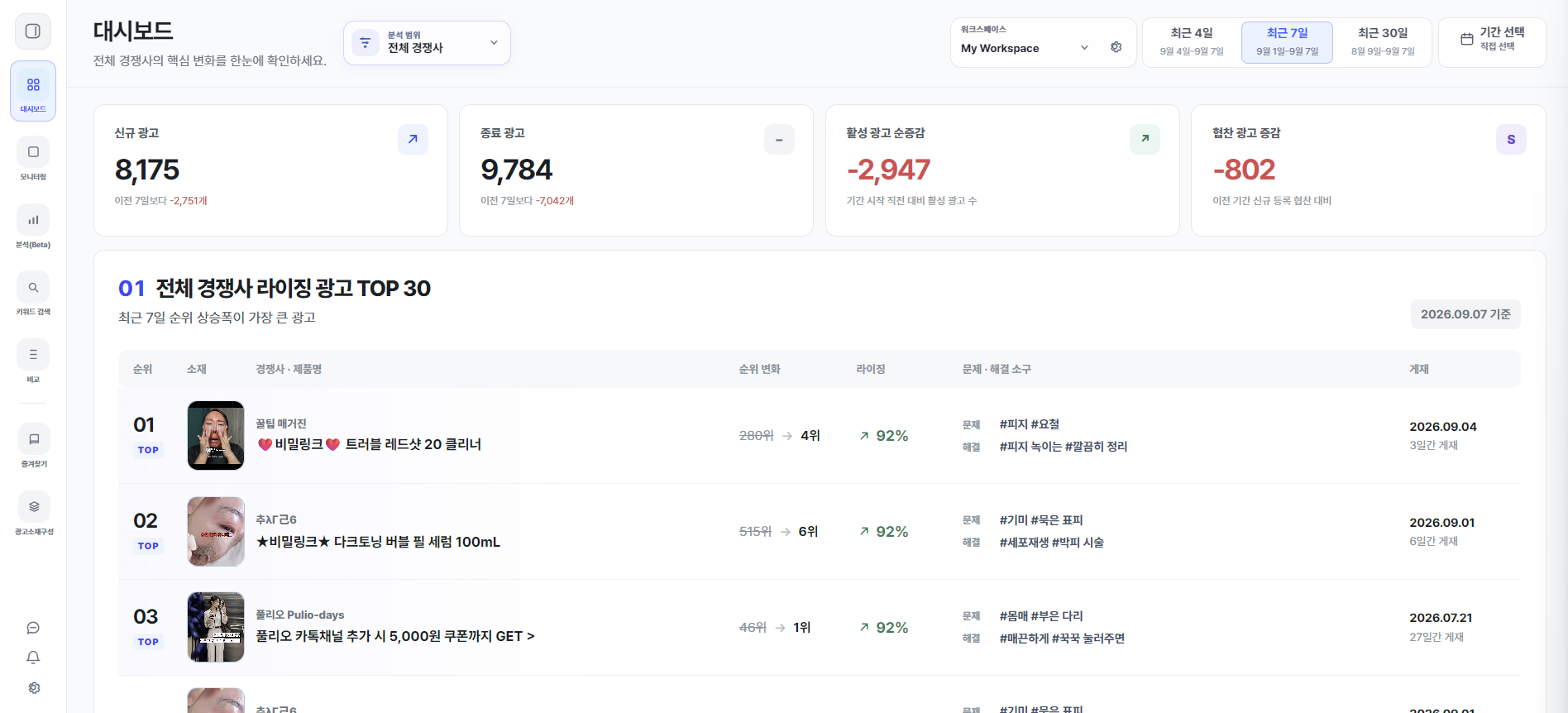
Task: Click the -2,947 active ads value
Action: (x=888, y=170)
